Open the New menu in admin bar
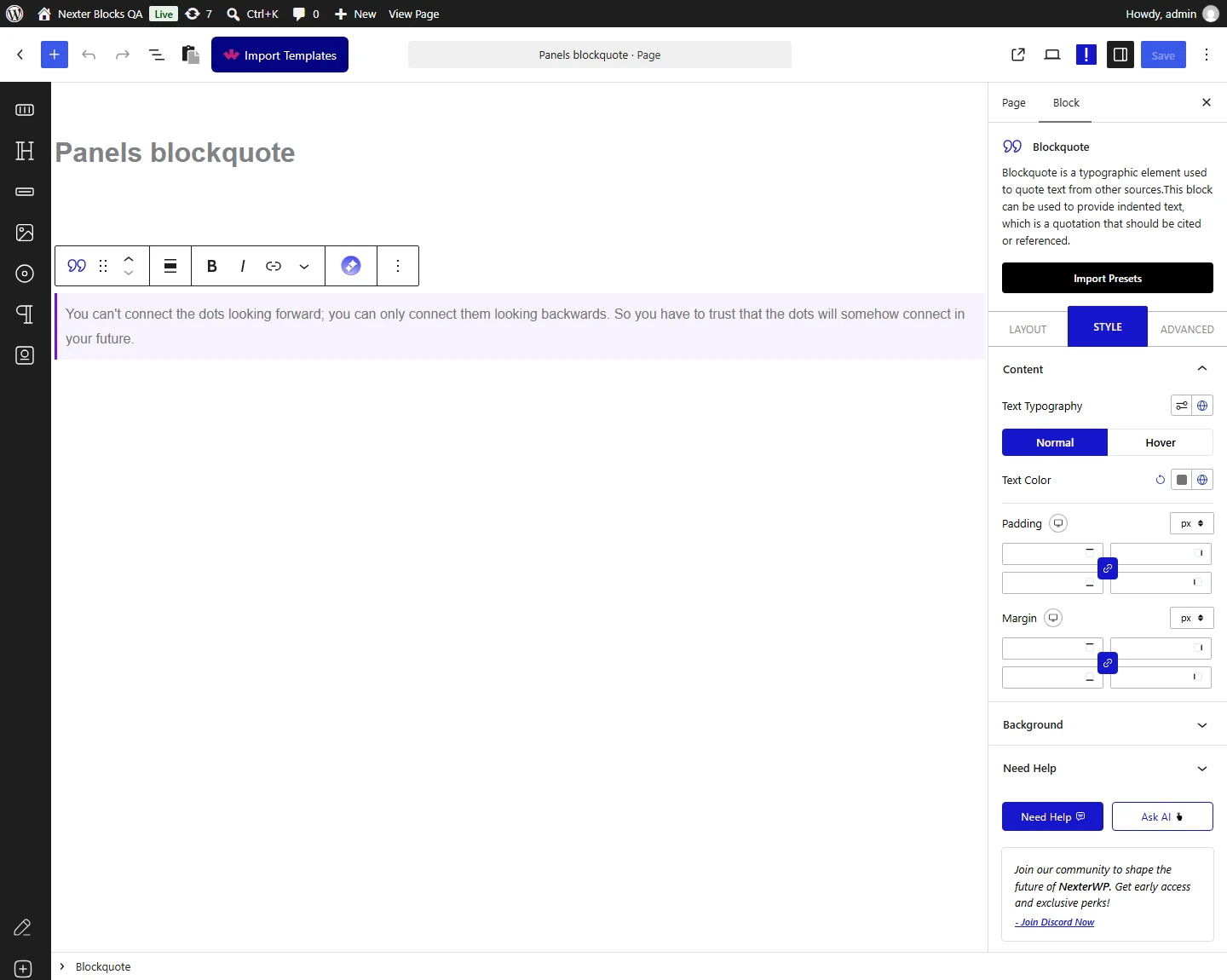 pos(355,14)
